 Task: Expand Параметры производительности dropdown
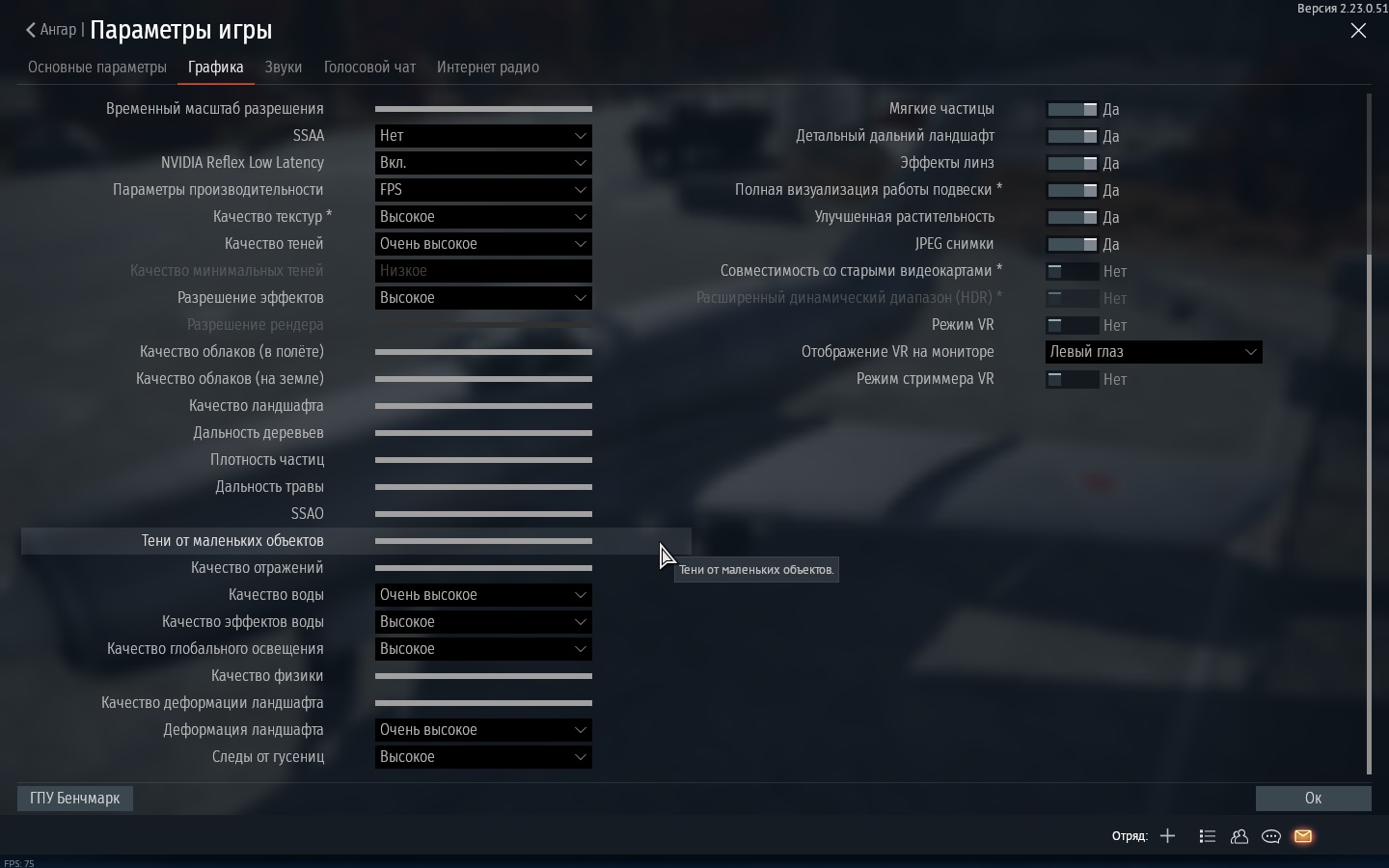point(483,190)
